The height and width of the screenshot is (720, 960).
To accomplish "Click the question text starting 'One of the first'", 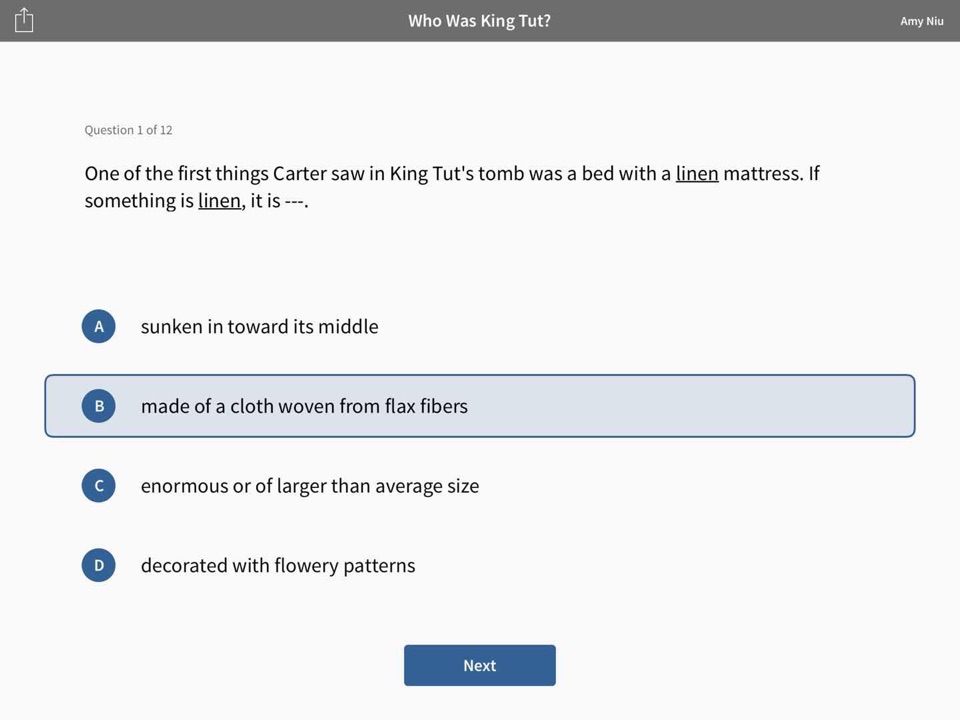I will [452, 187].
